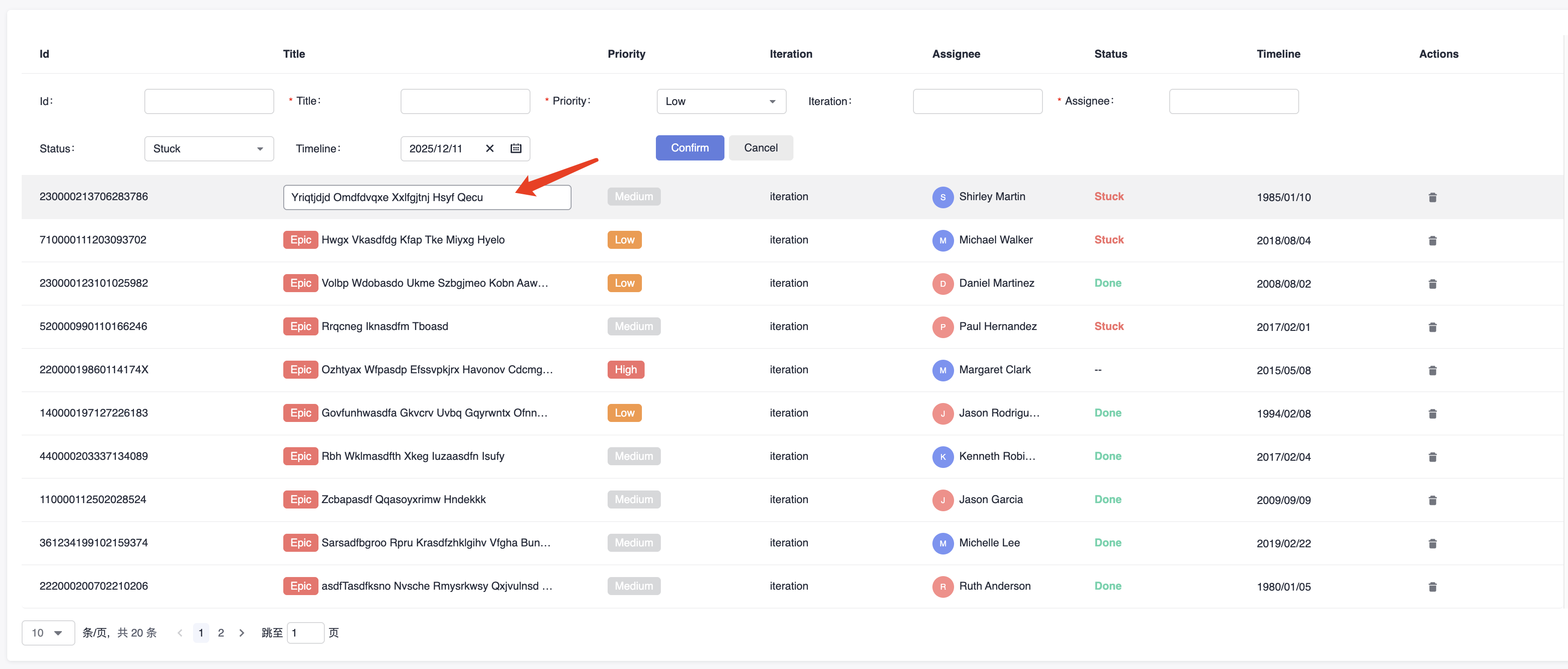Remove the Paul Hernandez row
The height and width of the screenshot is (669, 1568).
[1432, 327]
